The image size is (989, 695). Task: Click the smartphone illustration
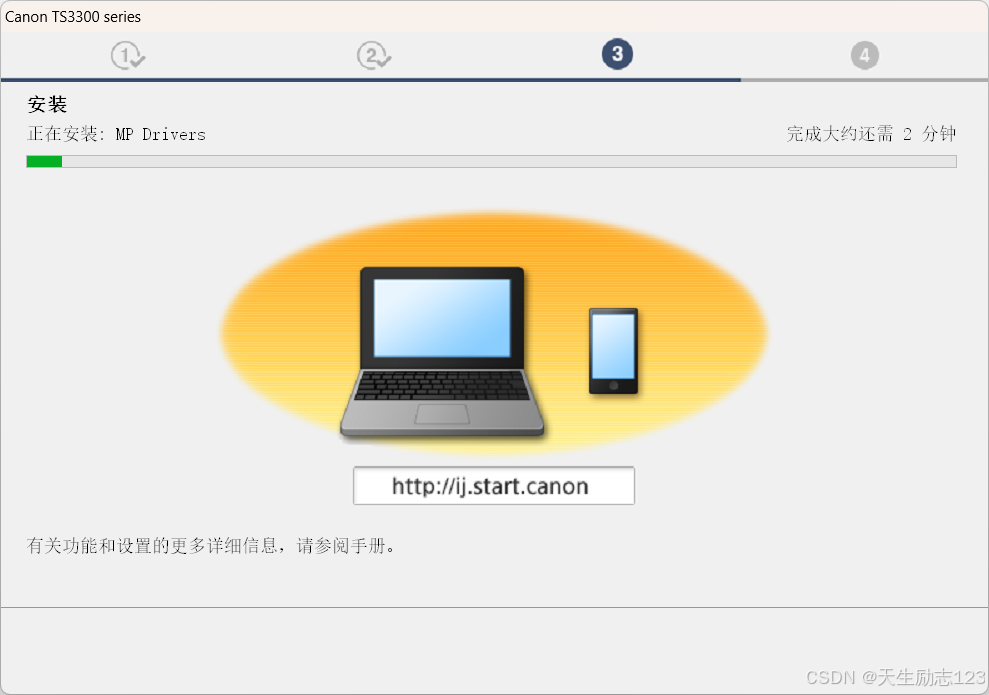[x=614, y=351]
